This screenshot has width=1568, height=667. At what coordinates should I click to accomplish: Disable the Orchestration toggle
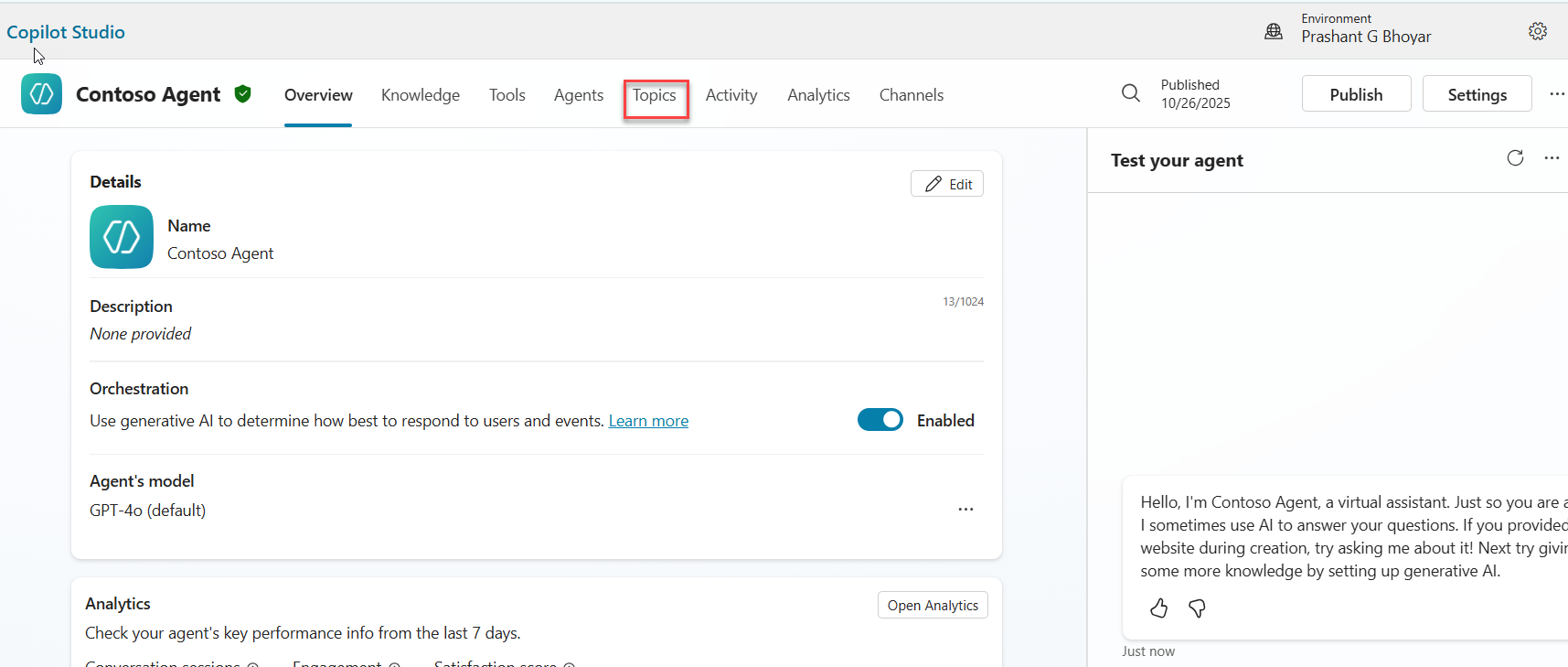[880, 420]
